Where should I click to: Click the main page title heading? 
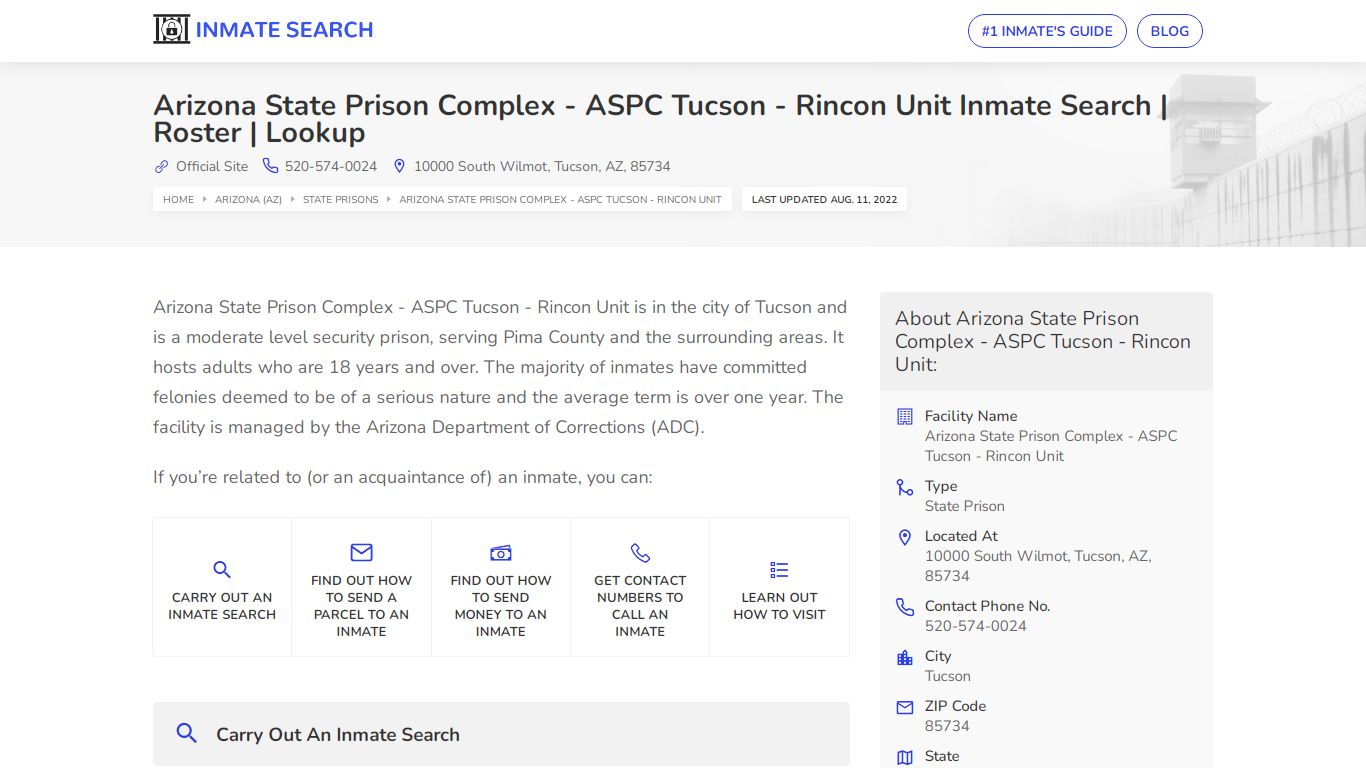tap(660, 119)
